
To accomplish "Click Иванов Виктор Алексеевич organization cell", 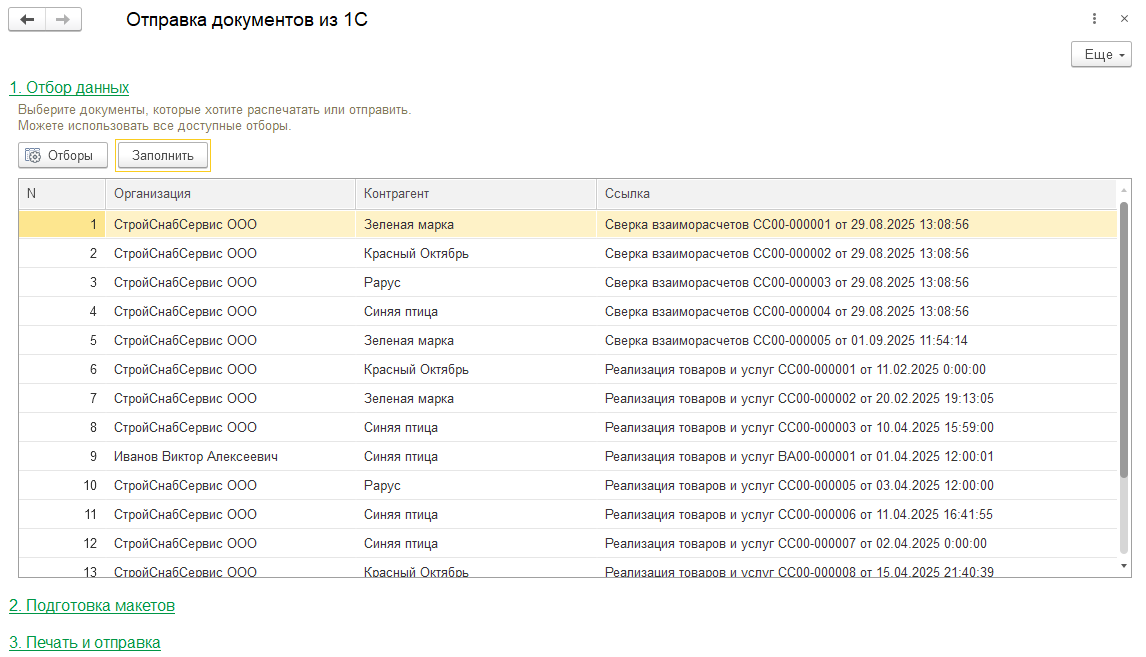I will pyautogui.click(x=230, y=457).
